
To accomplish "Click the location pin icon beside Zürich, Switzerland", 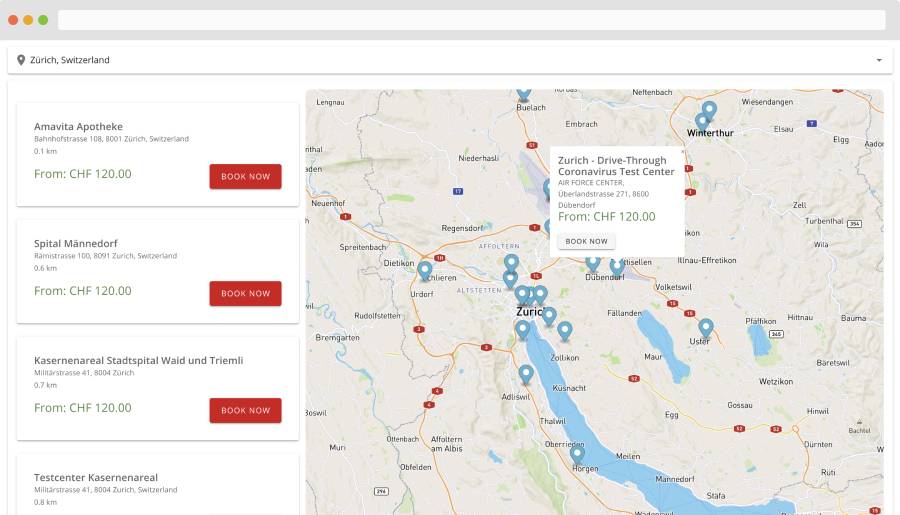I will coord(21,60).
